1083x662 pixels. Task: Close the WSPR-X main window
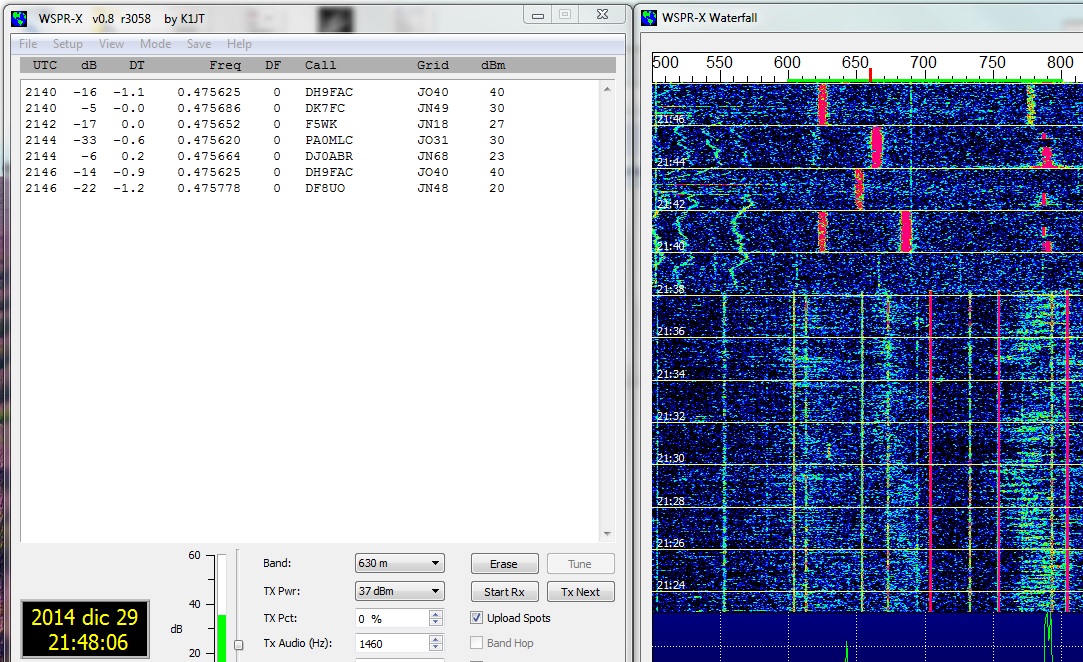tap(602, 15)
